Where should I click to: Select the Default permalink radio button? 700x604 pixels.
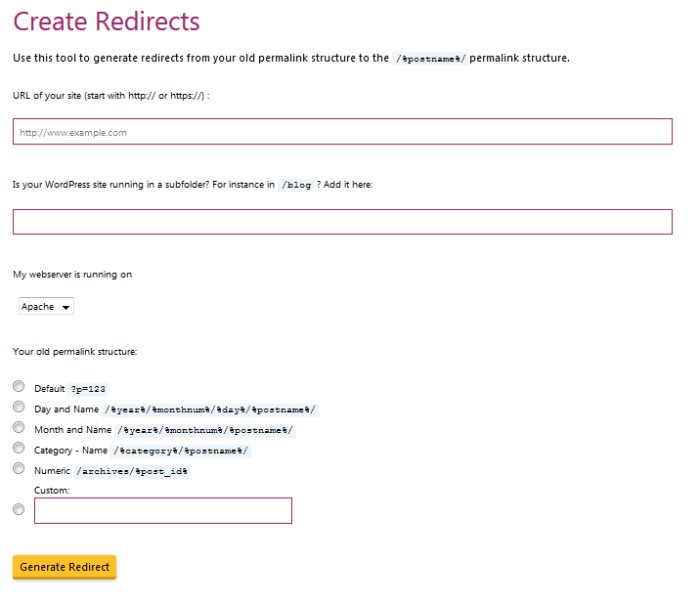pos(19,387)
